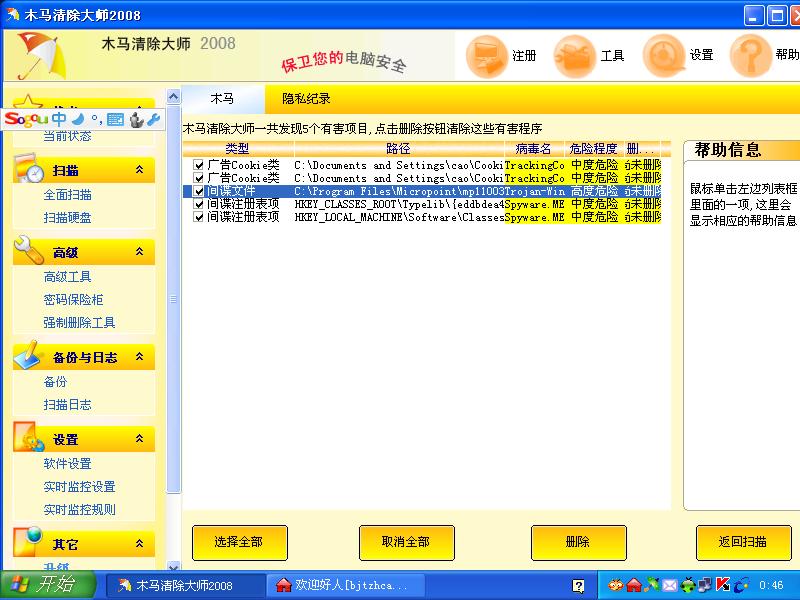Screen dimensions: 800x600
Task: Open the 全面扫描 link in the sidebar
Action: (67, 195)
